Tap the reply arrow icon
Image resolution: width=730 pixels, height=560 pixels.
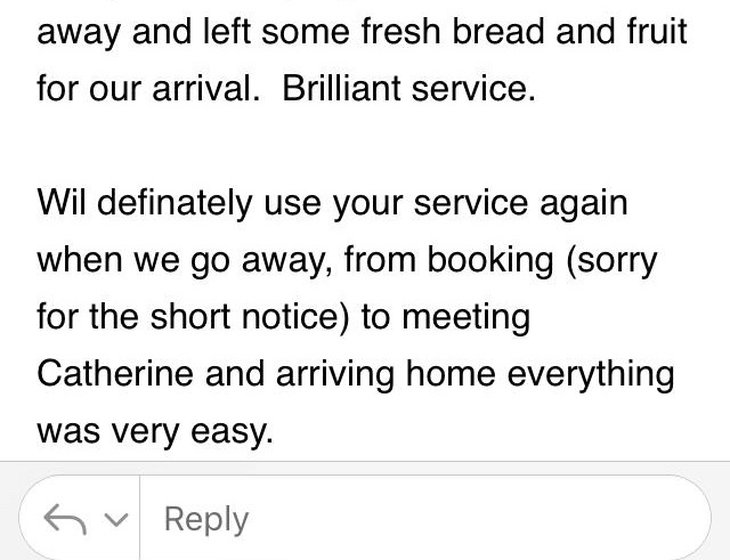66,518
